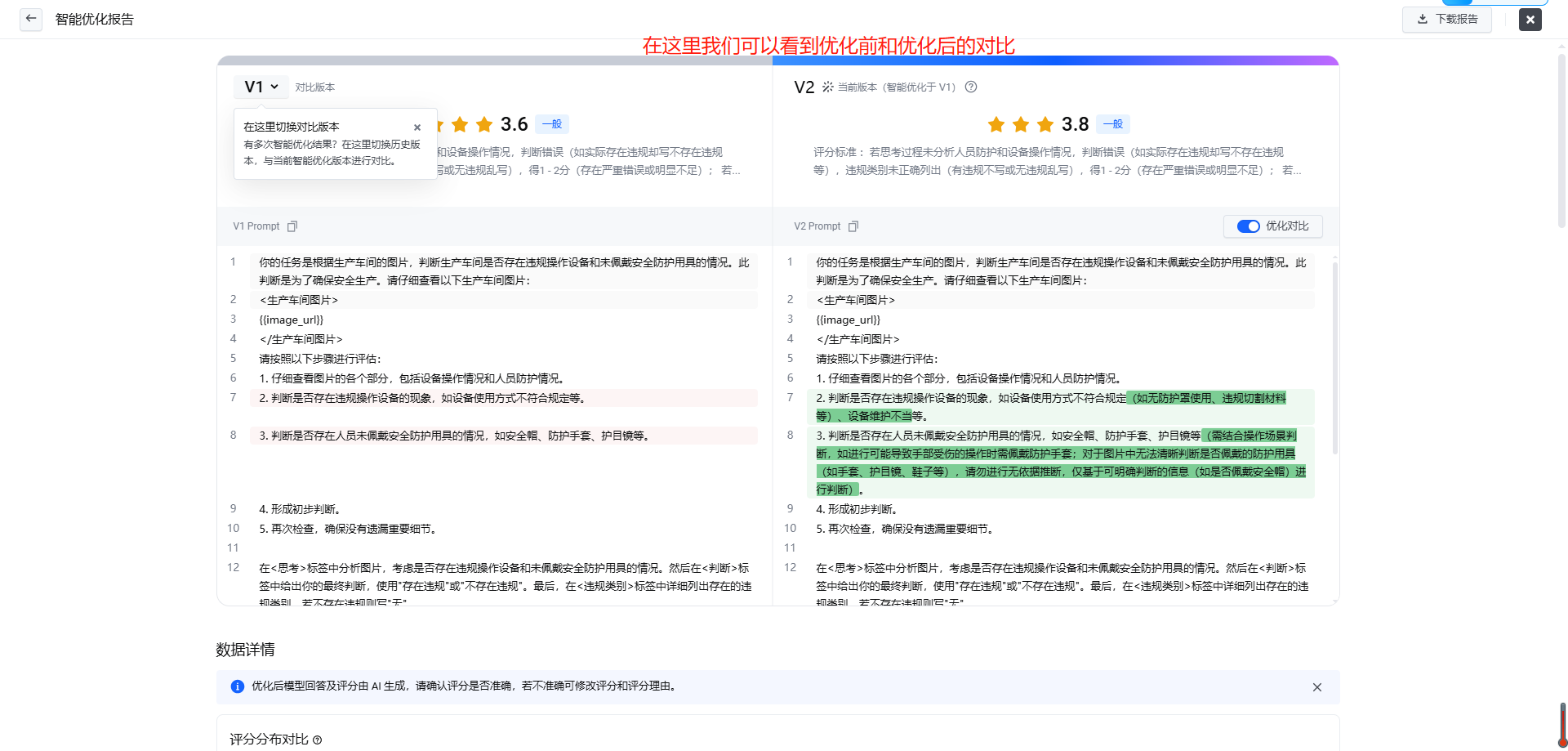1568x751 pixels.
Task: Click the help icon beside 当前版本
Action: click(971, 87)
